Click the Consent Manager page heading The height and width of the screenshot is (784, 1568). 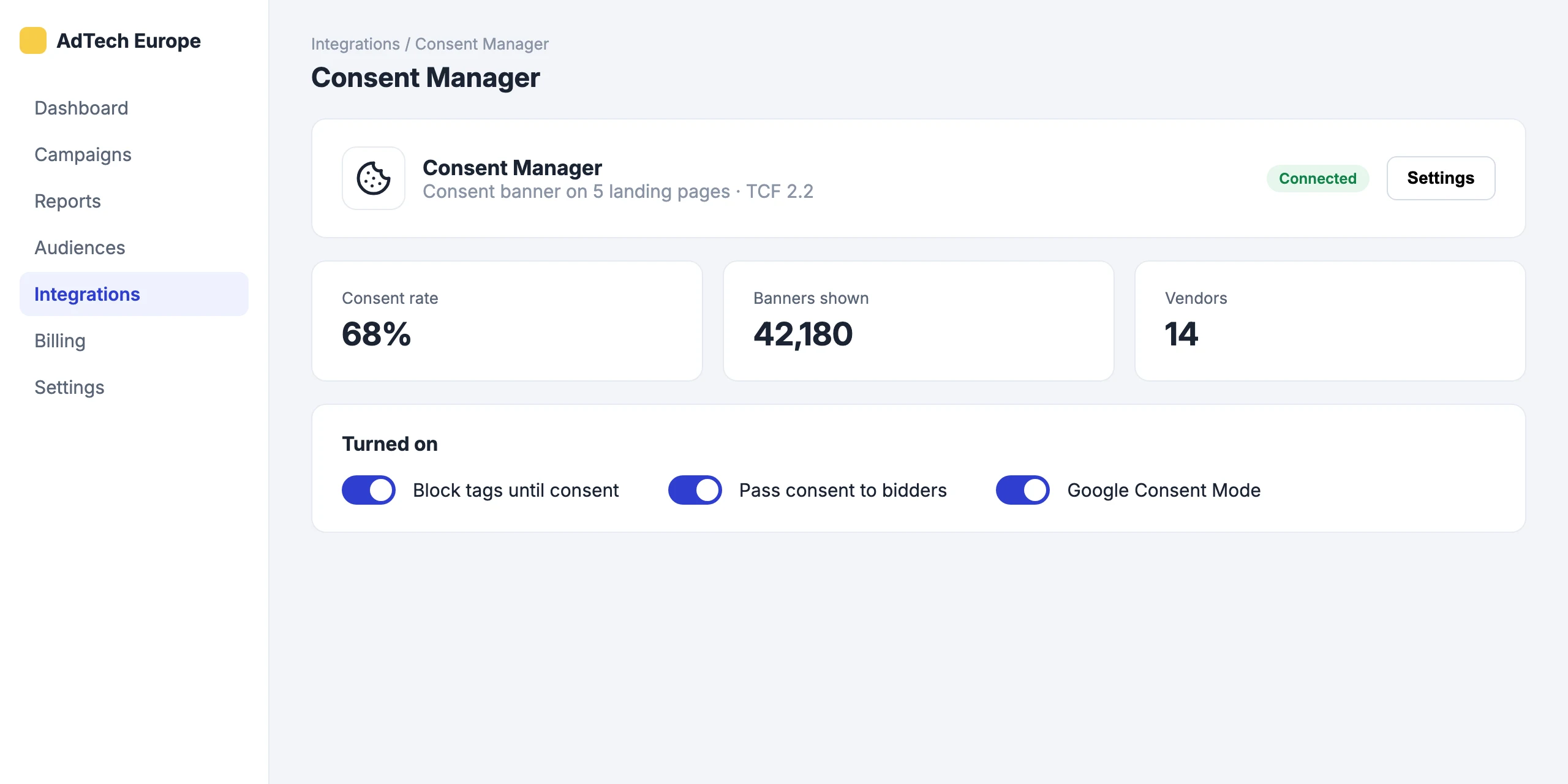coord(426,78)
